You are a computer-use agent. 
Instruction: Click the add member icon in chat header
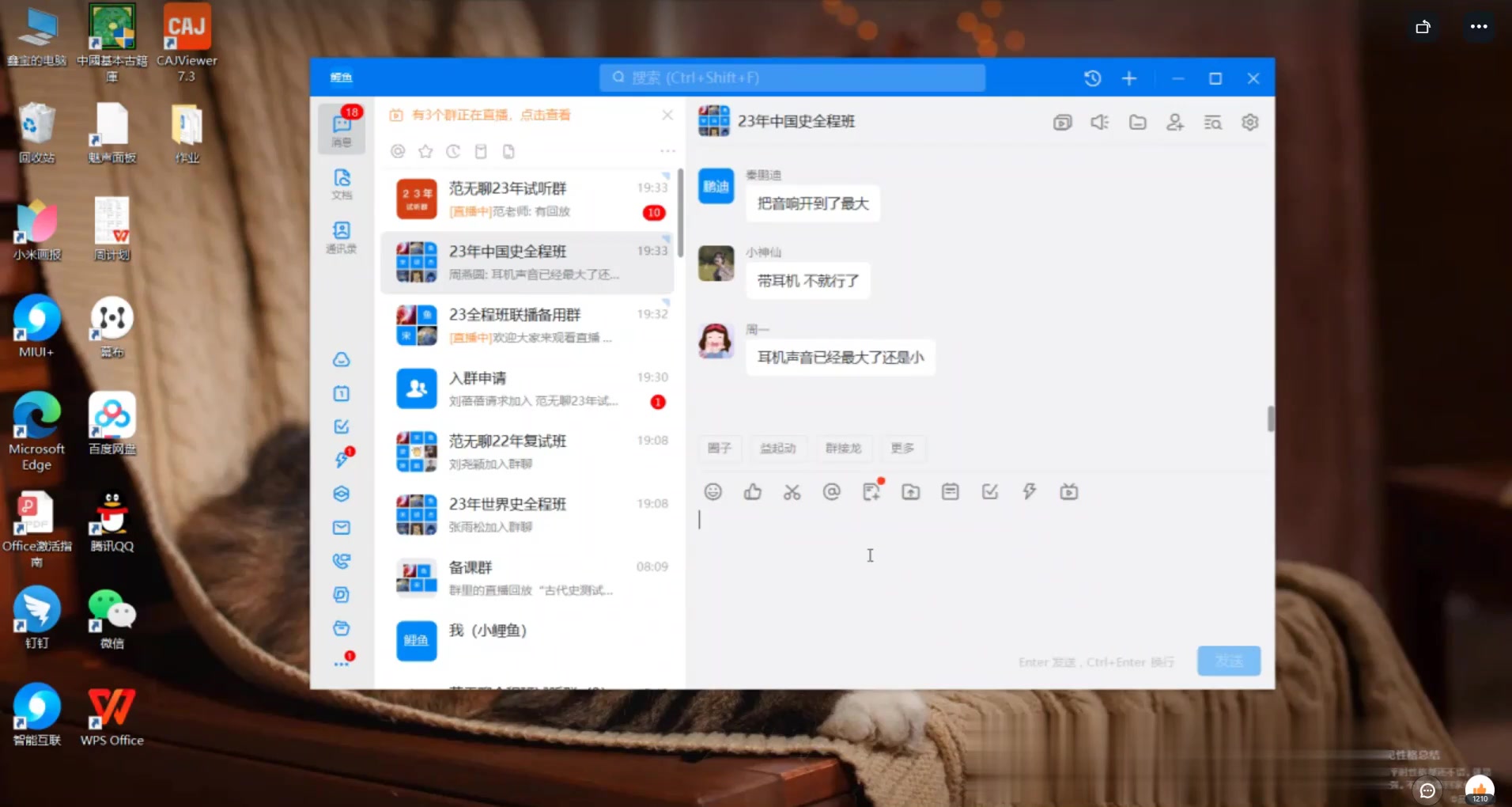click(x=1175, y=123)
